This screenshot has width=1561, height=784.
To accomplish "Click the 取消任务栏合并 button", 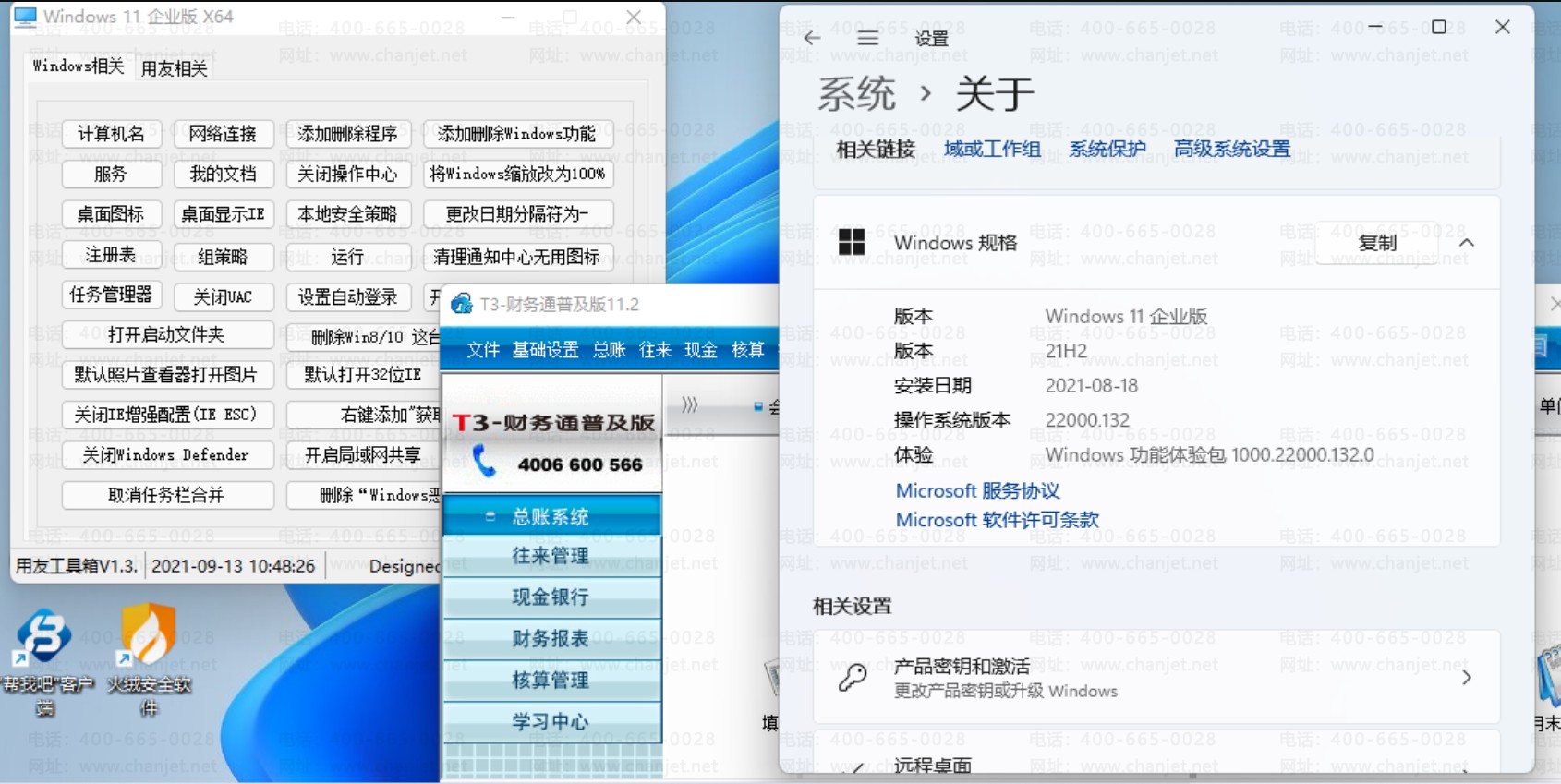I will pos(167,495).
